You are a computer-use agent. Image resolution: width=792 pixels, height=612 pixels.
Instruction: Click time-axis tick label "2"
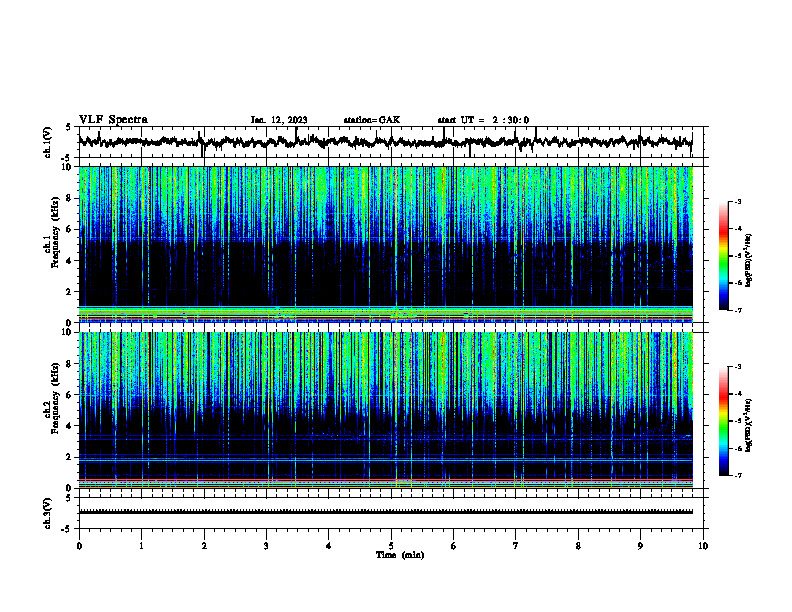point(204,546)
